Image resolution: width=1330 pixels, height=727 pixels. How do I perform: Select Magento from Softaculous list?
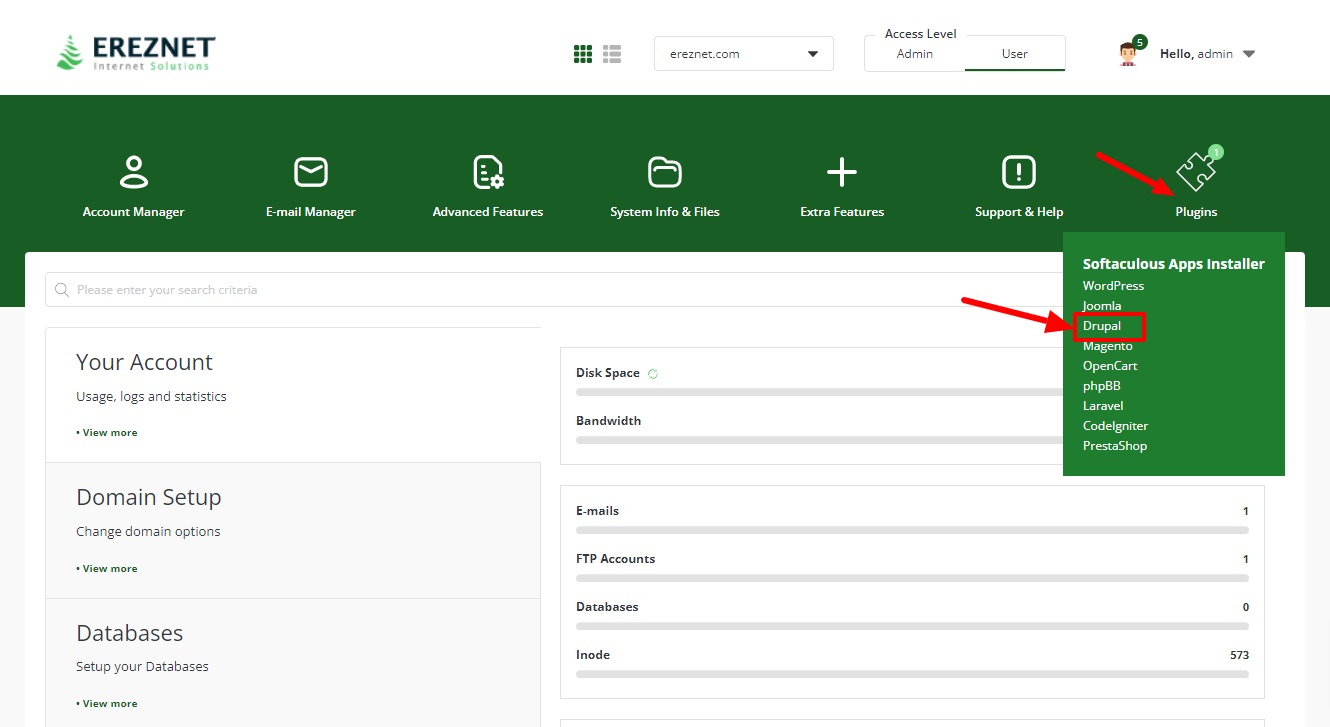point(1108,346)
